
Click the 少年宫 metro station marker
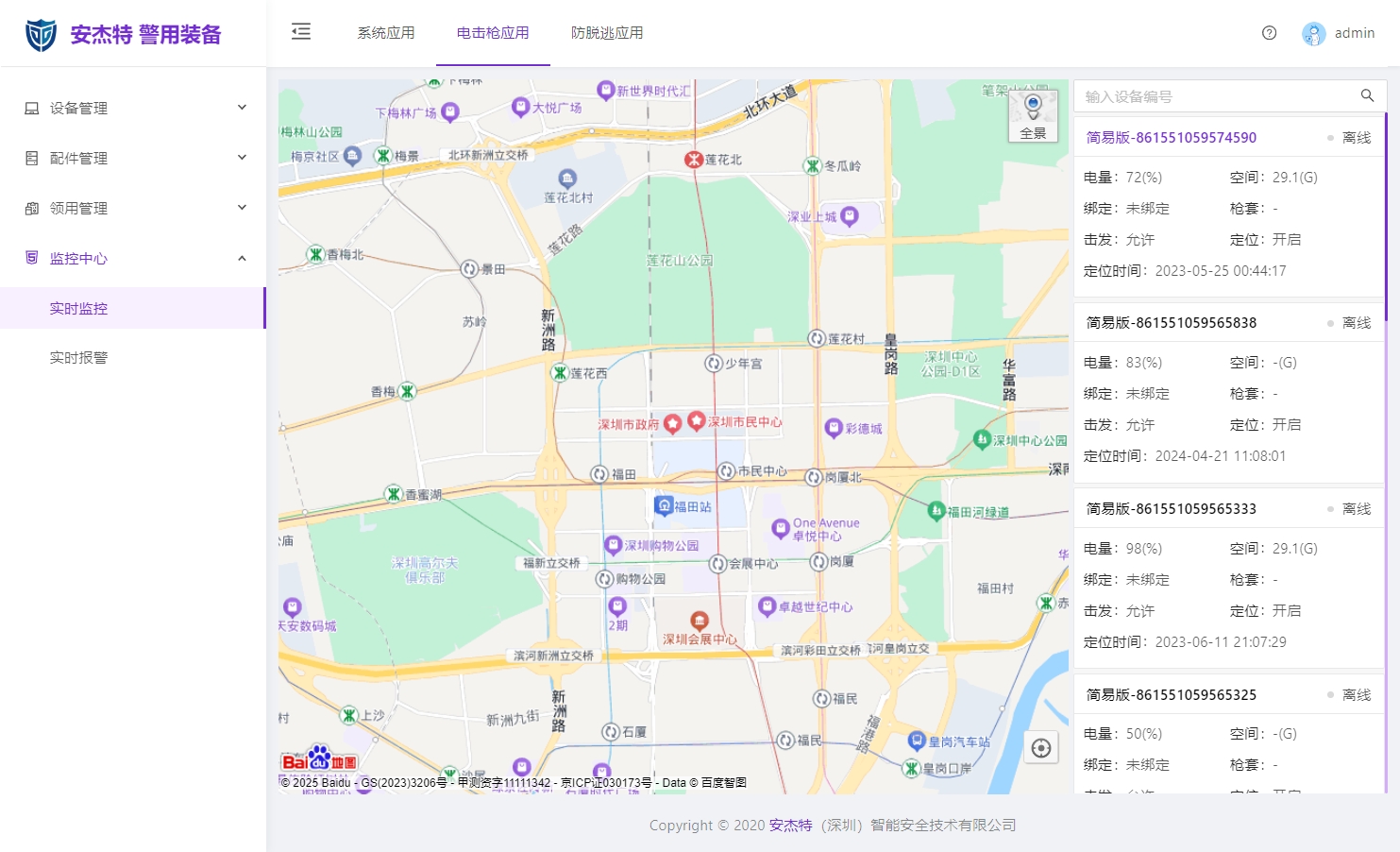tap(714, 363)
